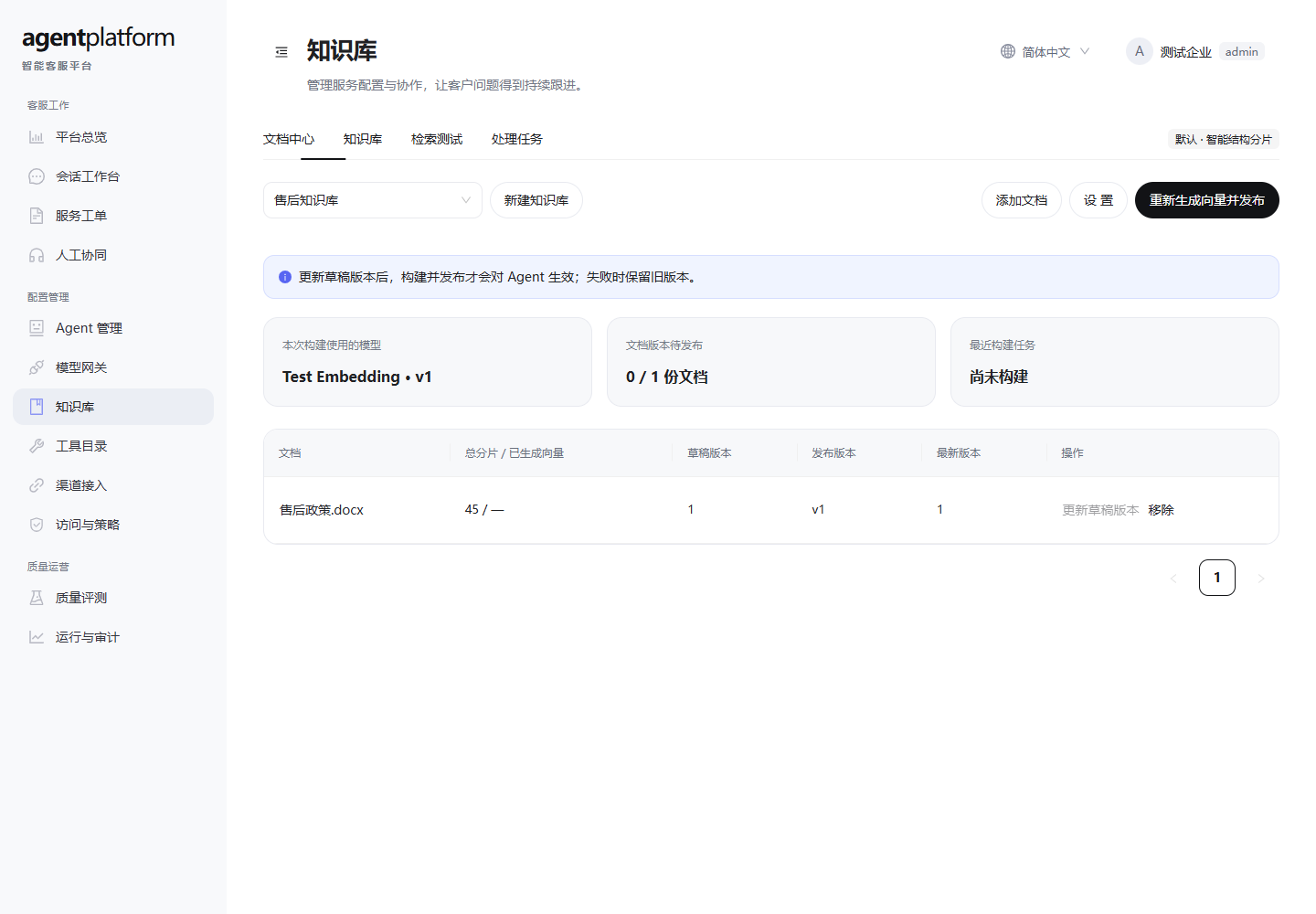
Task: Click the 0 / 1 份文档 value
Action: point(667,377)
